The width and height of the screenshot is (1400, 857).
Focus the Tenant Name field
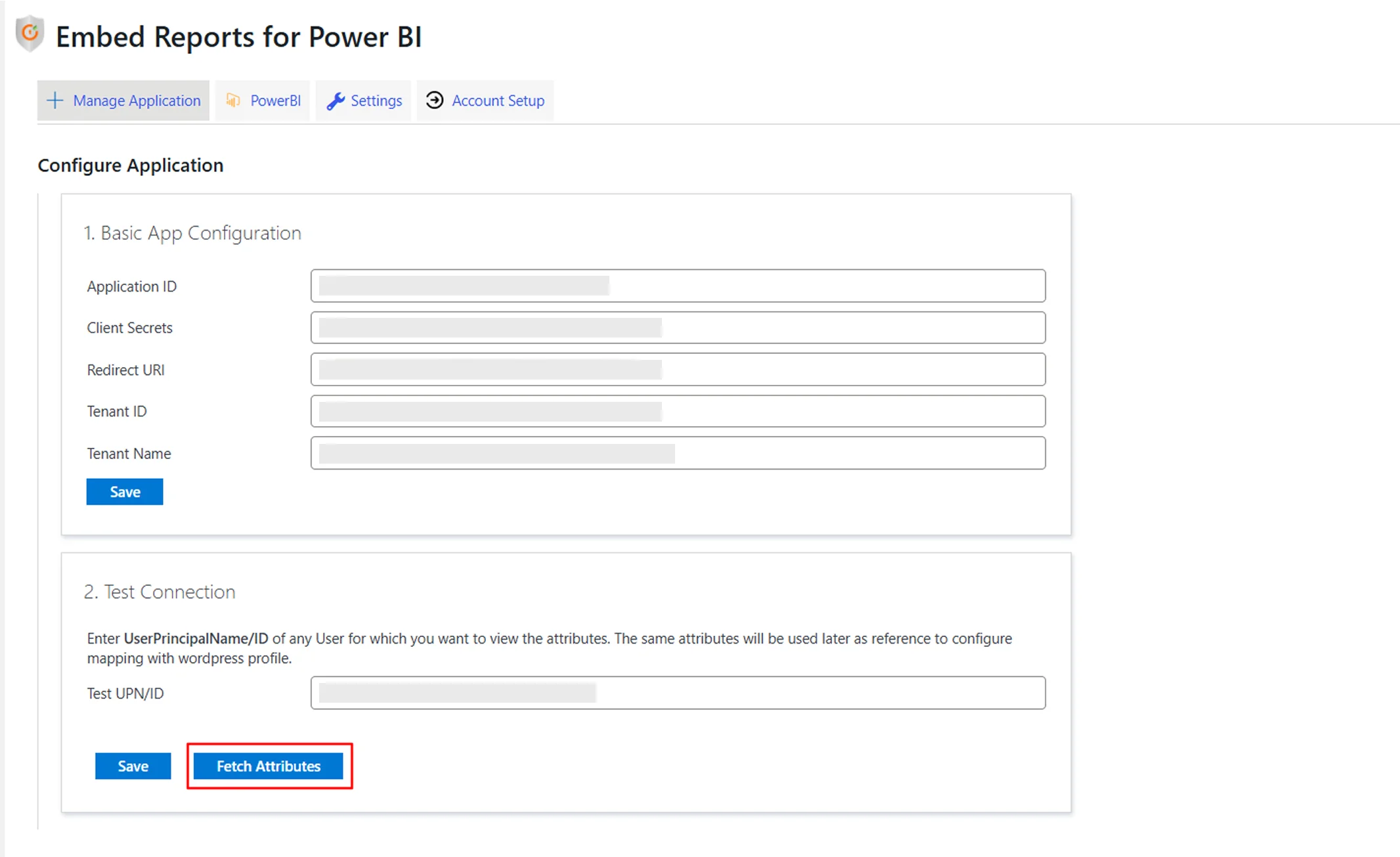click(x=678, y=453)
